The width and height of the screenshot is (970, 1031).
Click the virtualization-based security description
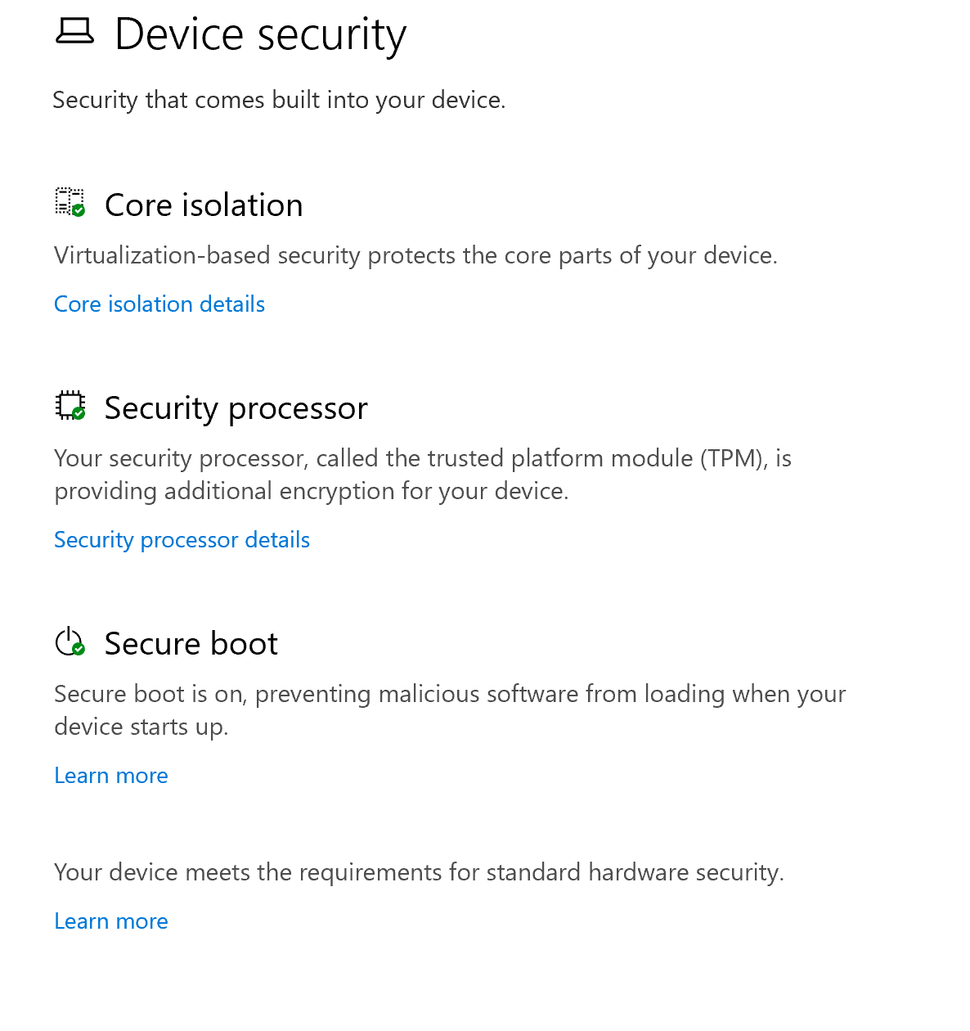pyautogui.click(x=415, y=255)
